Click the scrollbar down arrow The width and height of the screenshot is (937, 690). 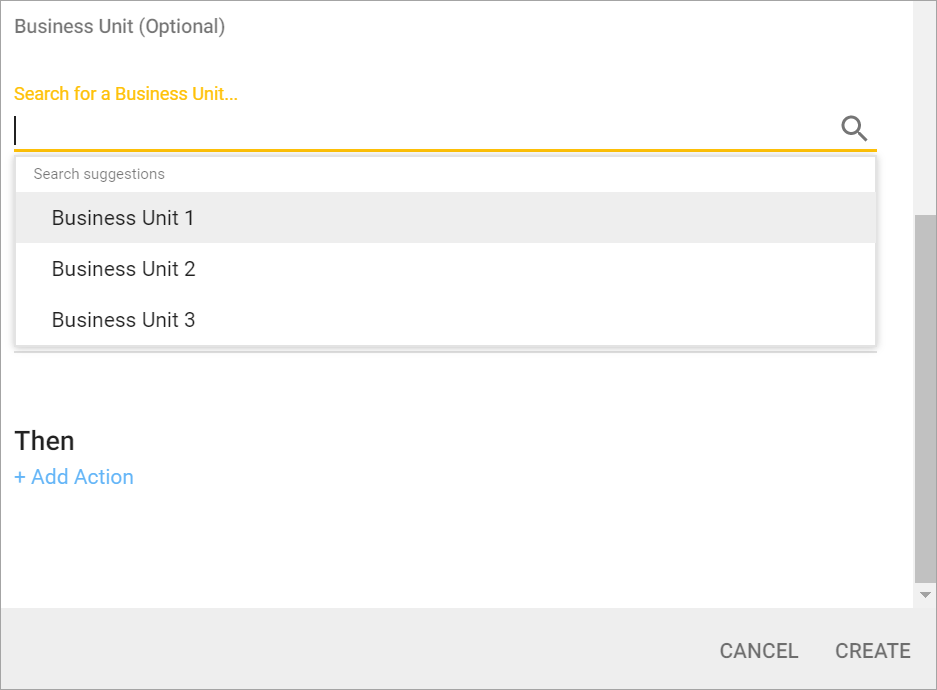click(x=926, y=595)
